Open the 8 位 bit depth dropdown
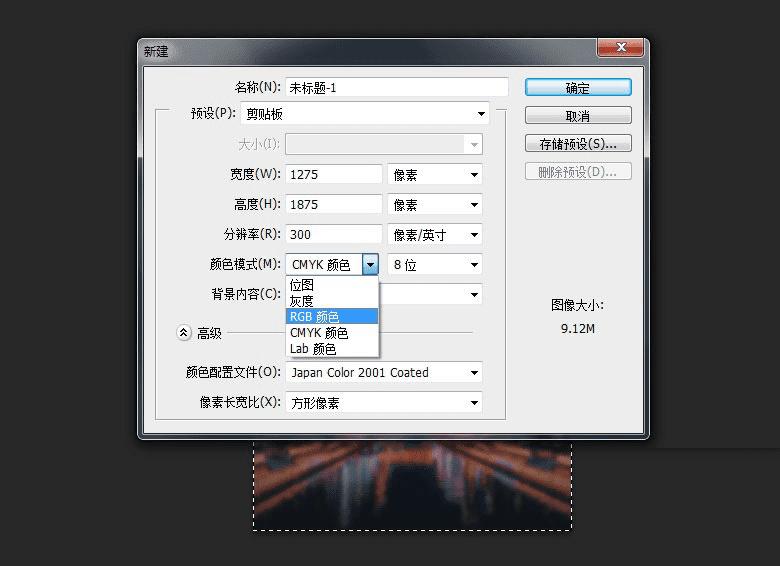The height and width of the screenshot is (566, 780). [435, 265]
